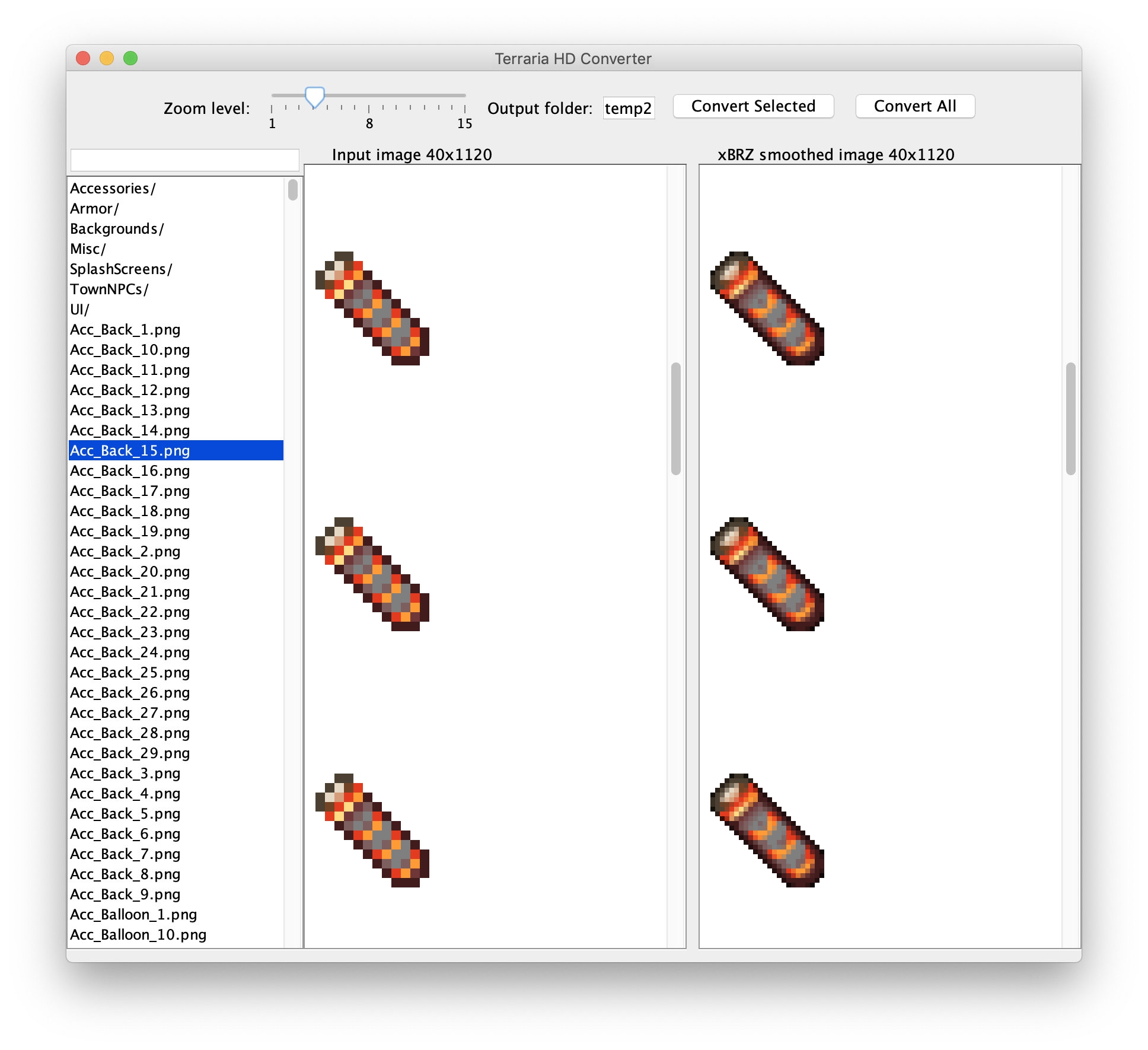Click the file filter search box

[185, 160]
